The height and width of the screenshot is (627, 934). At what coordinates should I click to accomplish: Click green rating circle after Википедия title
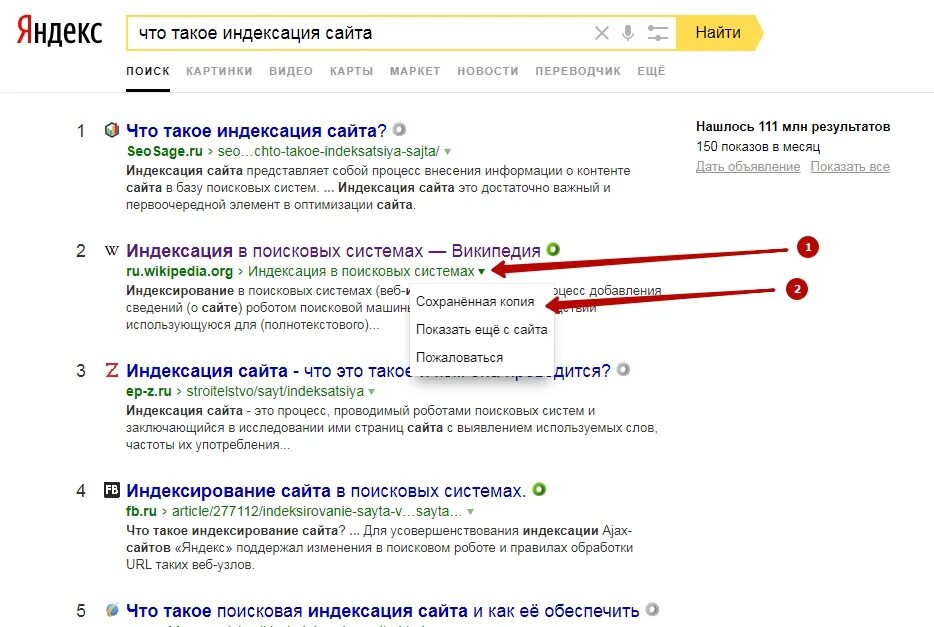[x=553, y=249]
